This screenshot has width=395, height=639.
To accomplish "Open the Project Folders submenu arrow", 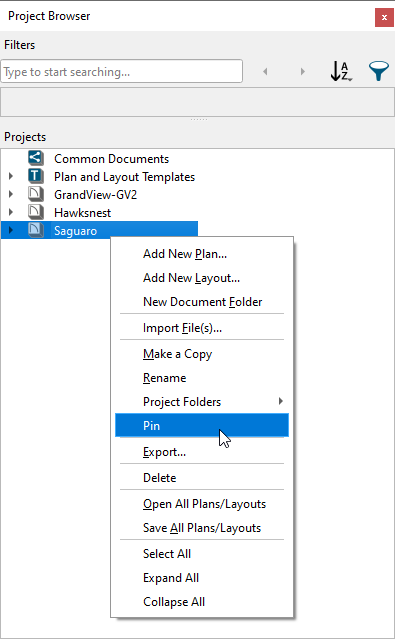I will click(280, 401).
